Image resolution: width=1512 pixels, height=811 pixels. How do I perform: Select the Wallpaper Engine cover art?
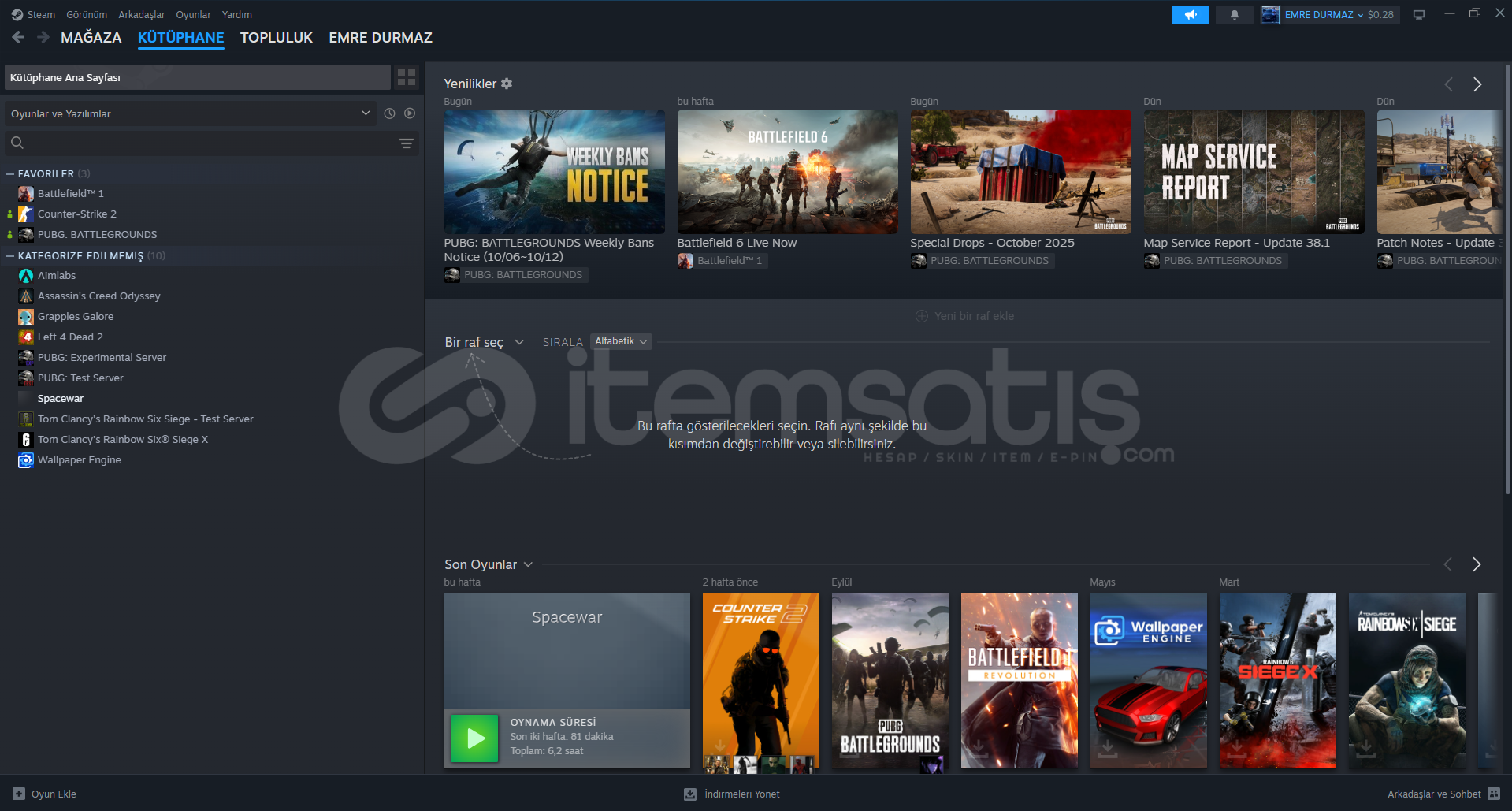point(1148,681)
